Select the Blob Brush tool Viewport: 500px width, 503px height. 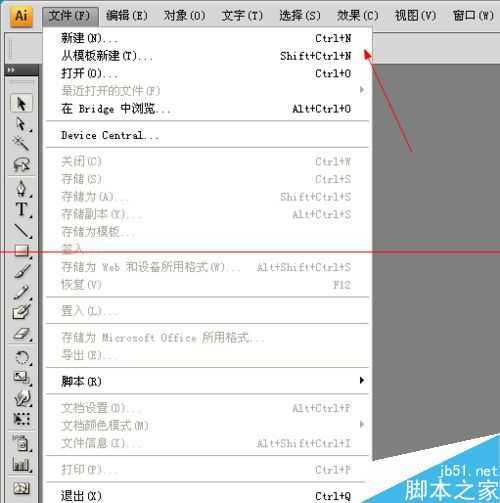click(21, 313)
